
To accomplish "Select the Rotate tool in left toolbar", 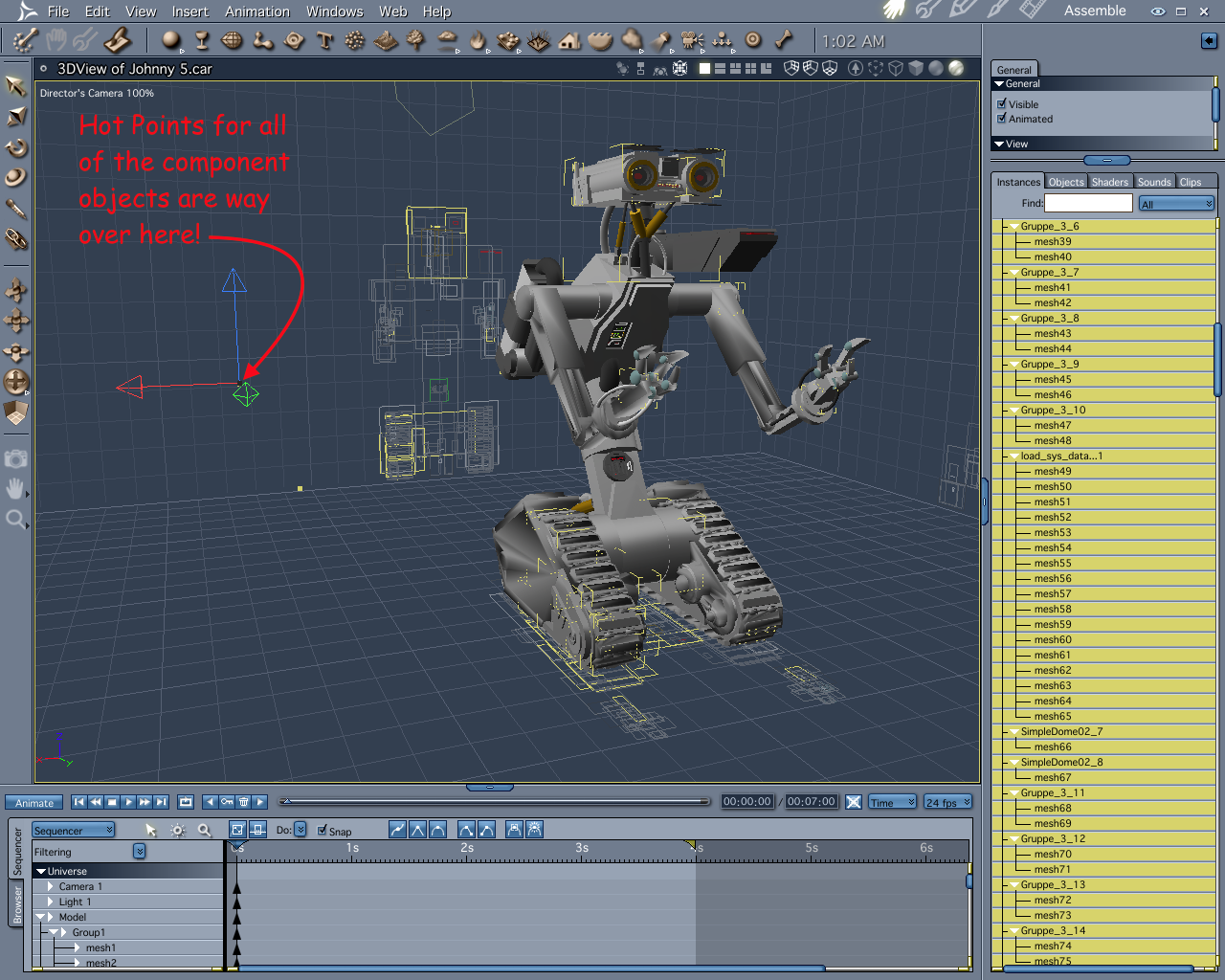I will tap(16, 147).
